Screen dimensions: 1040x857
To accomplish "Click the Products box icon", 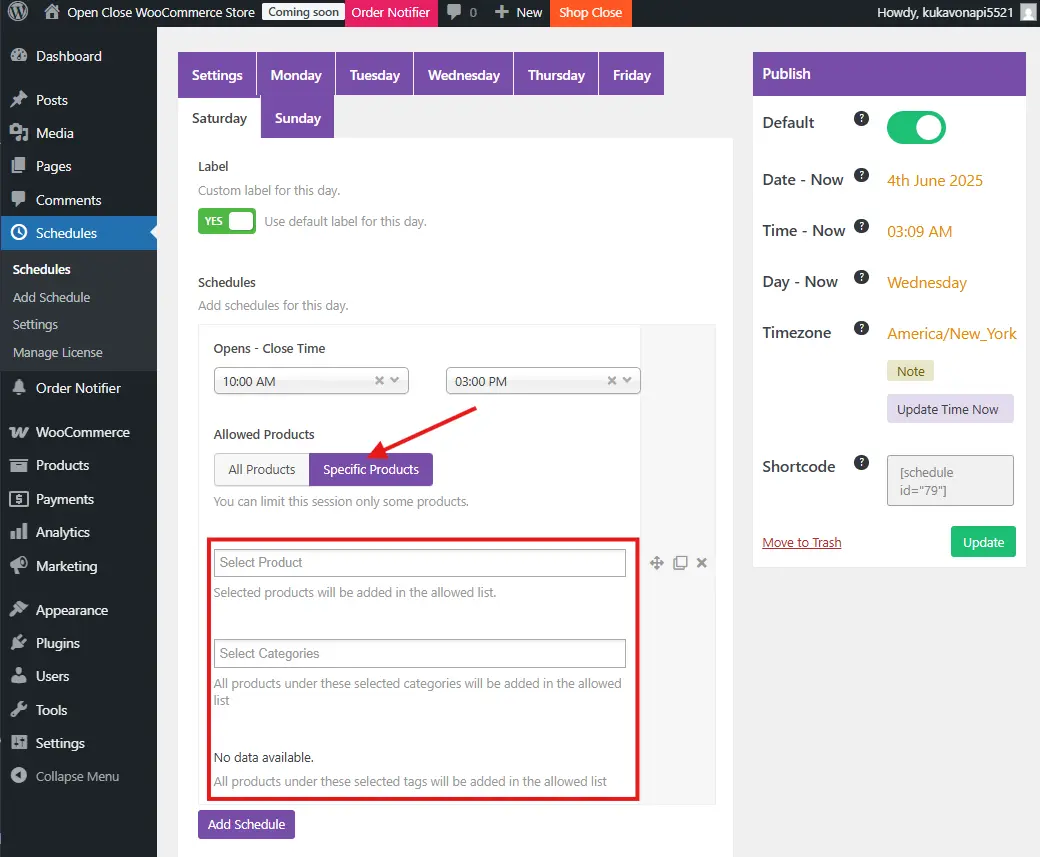I will point(19,465).
